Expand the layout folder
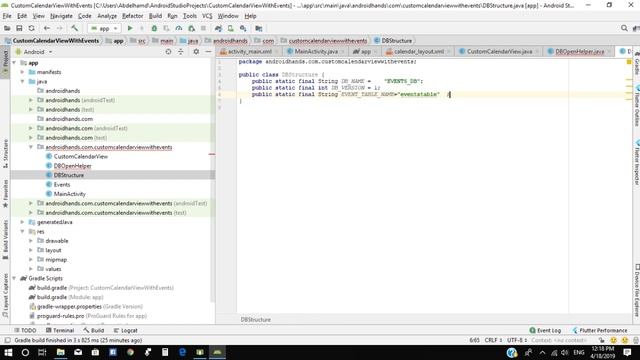640x360 pixels. point(31,250)
